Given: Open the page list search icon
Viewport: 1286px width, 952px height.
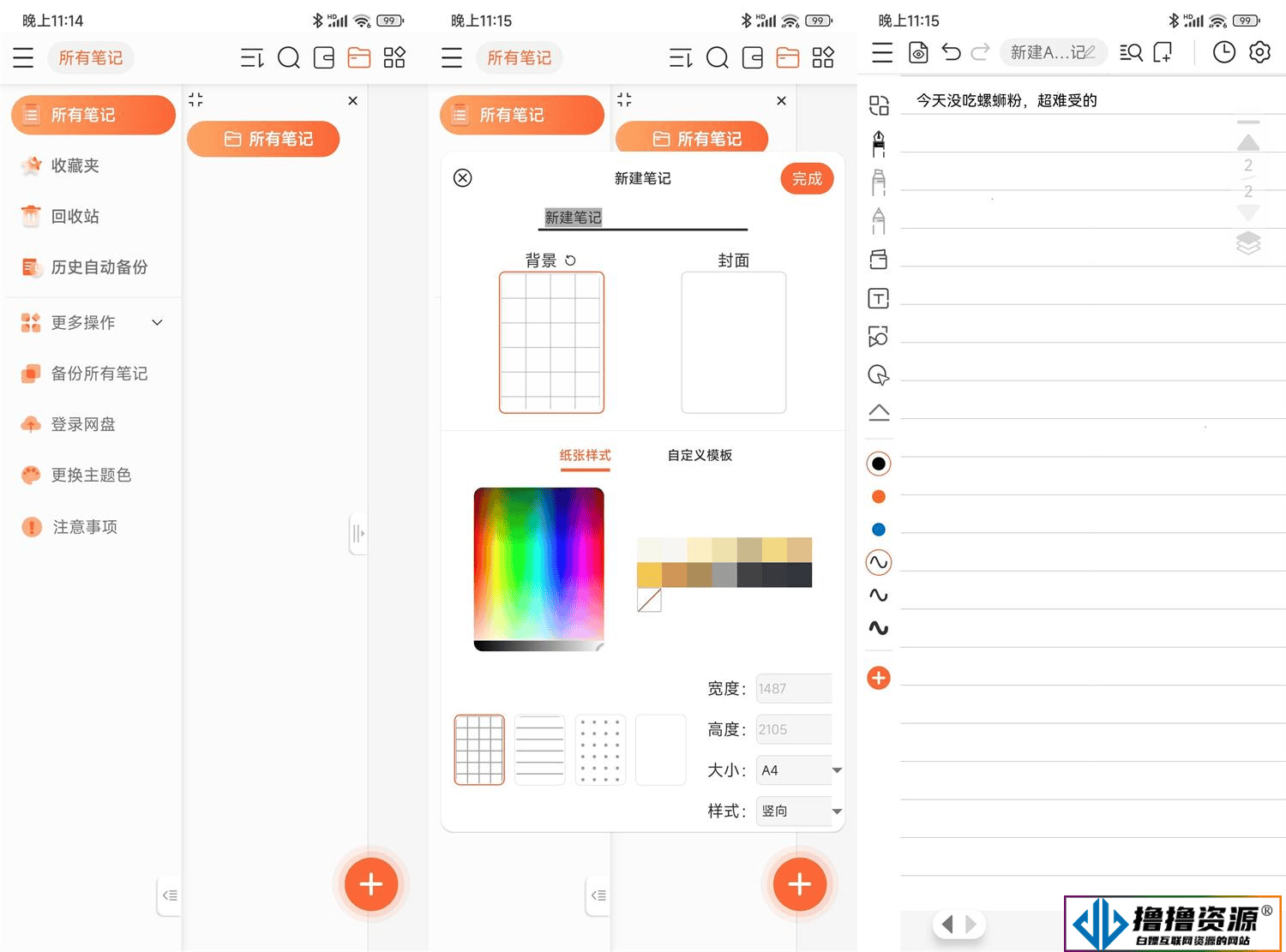Looking at the screenshot, I should [1131, 52].
